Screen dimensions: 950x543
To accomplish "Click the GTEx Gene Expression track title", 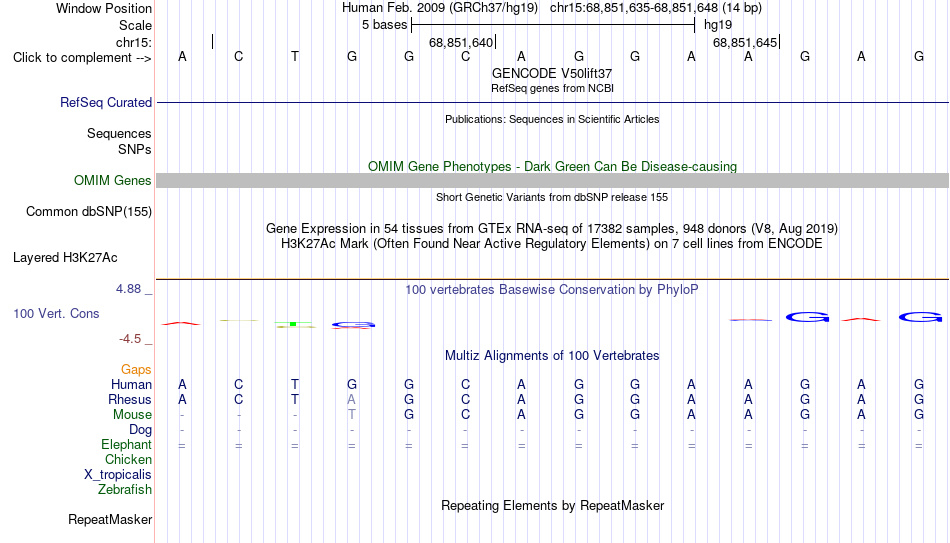I will point(552,228).
